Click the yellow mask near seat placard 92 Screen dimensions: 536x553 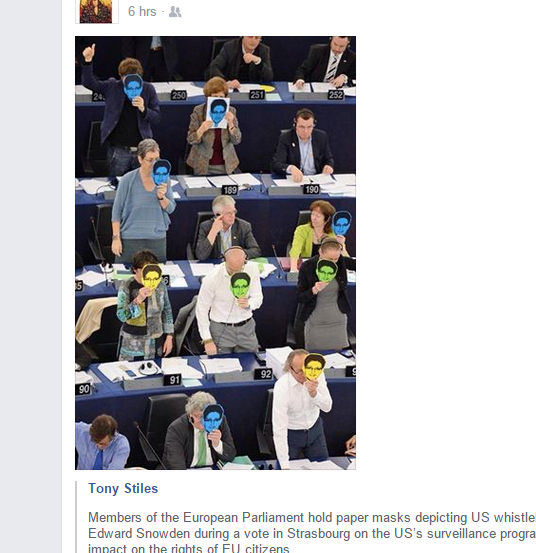pyautogui.click(x=313, y=366)
